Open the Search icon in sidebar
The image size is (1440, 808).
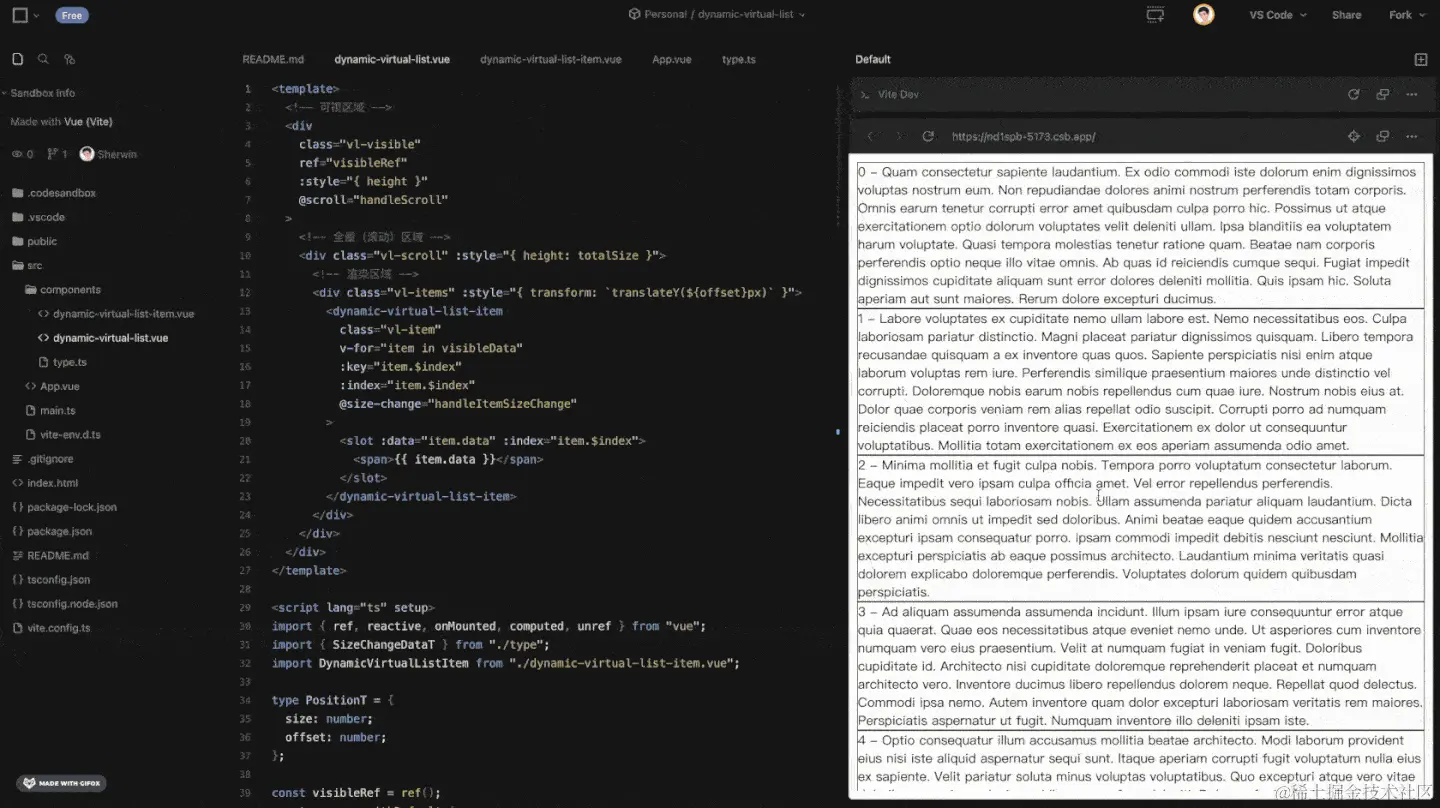43,59
